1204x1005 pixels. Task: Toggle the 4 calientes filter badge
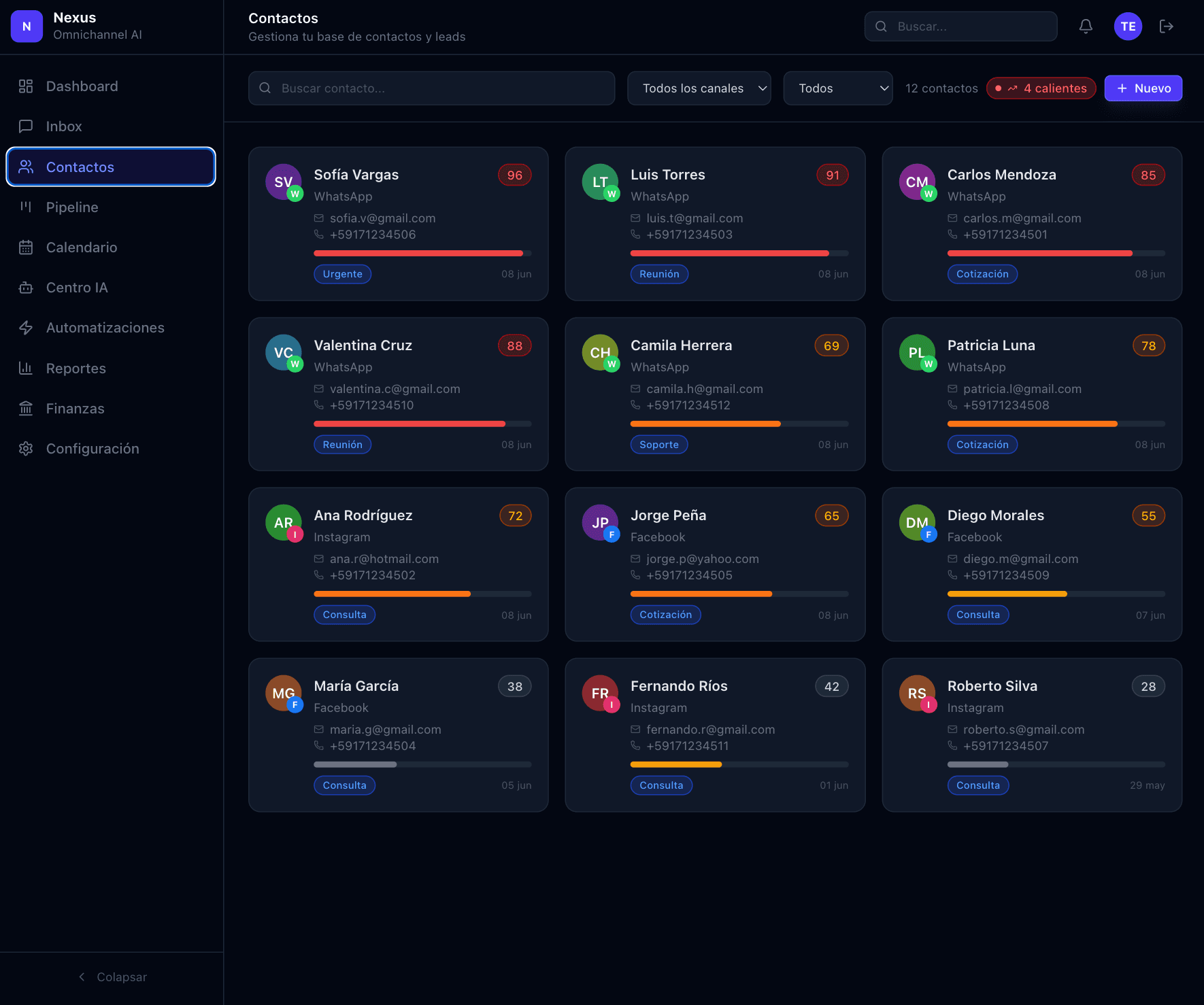tap(1041, 88)
